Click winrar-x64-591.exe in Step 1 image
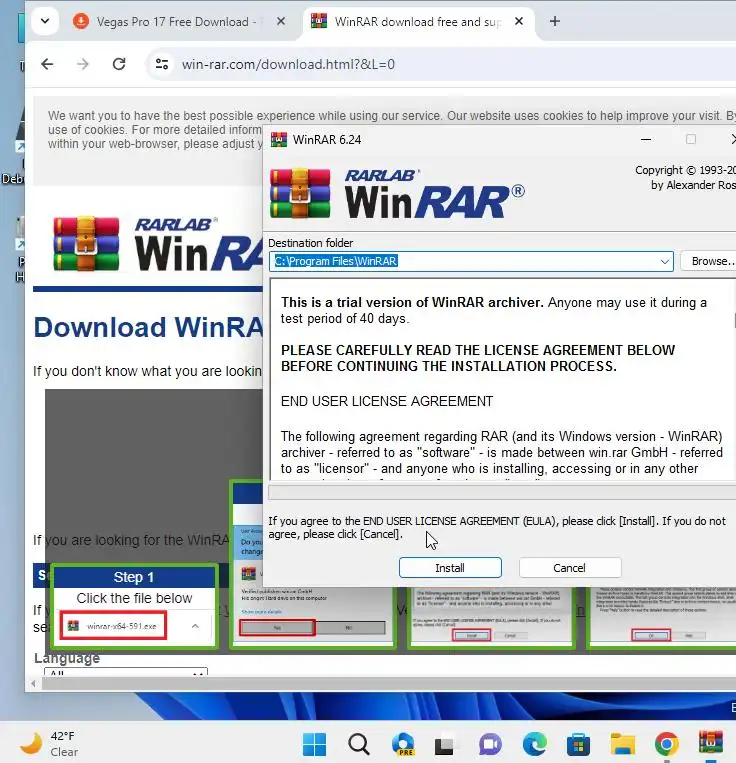Image resolution: width=736 pixels, height=763 pixels. [114, 626]
